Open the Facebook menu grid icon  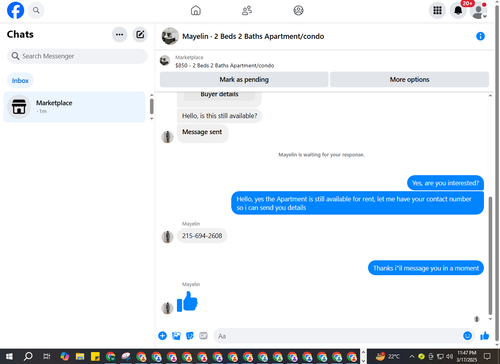click(x=437, y=10)
